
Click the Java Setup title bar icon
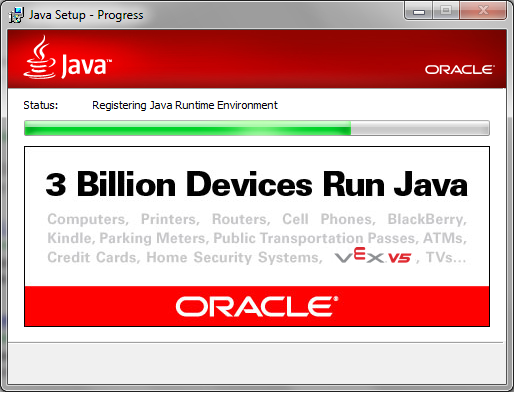click(16, 15)
